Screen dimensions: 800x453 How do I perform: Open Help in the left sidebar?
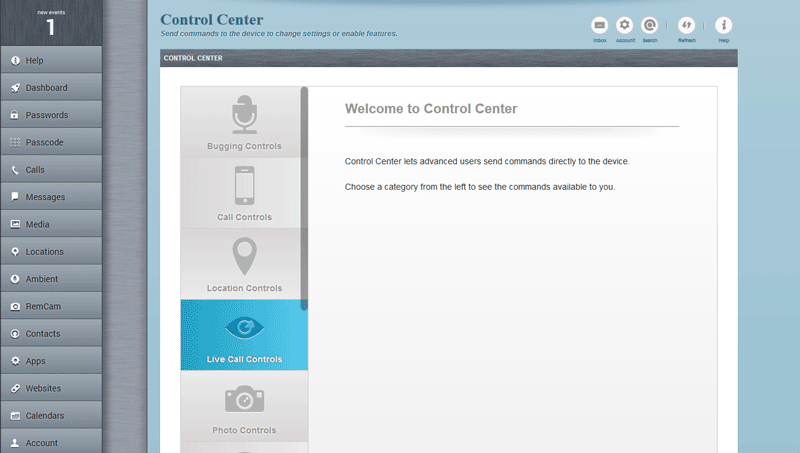click(x=51, y=60)
